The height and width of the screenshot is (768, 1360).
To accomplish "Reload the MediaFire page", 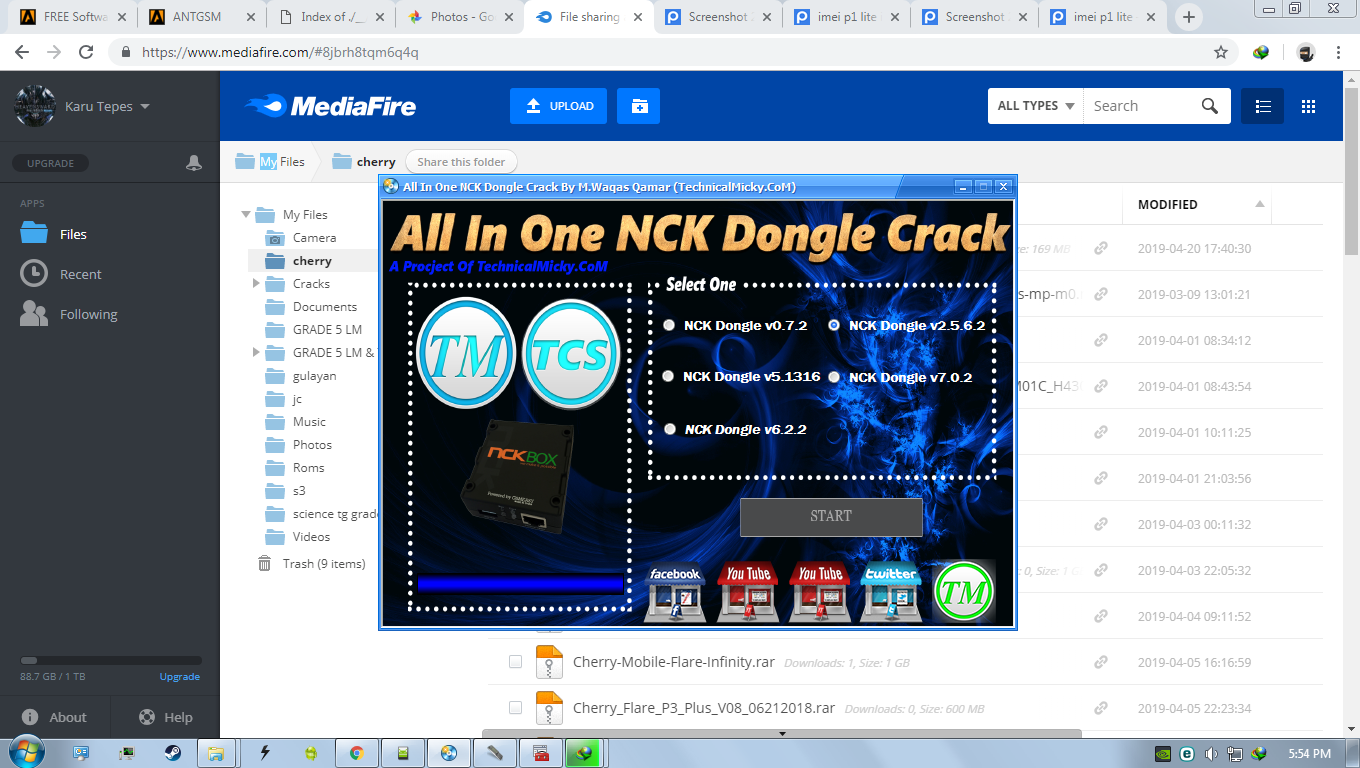I will (86, 52).
